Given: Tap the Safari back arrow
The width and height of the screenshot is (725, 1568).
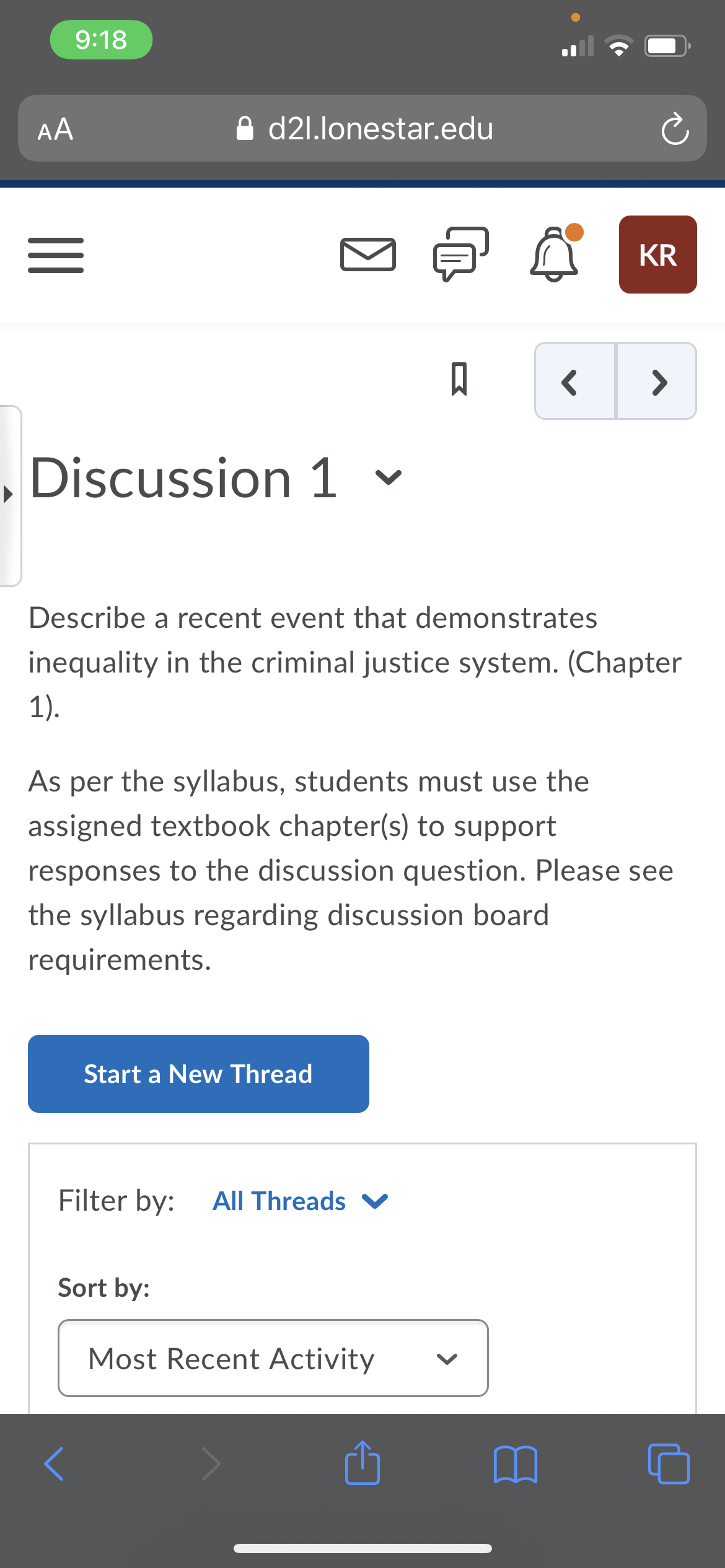Looking at the screenshot, I should pyautogui.click(x=55, y=1464).
